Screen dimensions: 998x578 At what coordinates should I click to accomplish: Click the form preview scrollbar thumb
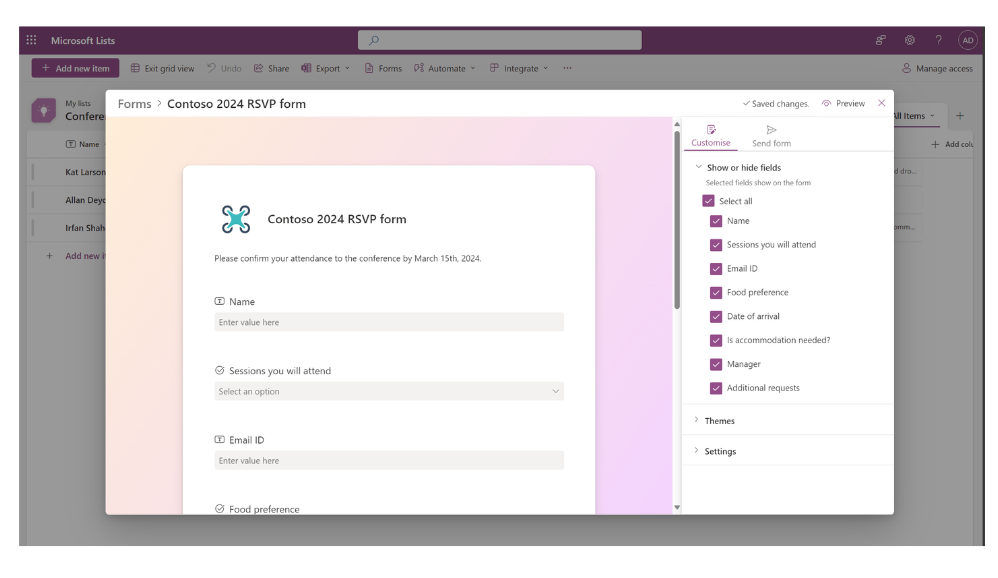tap(677, 220)
